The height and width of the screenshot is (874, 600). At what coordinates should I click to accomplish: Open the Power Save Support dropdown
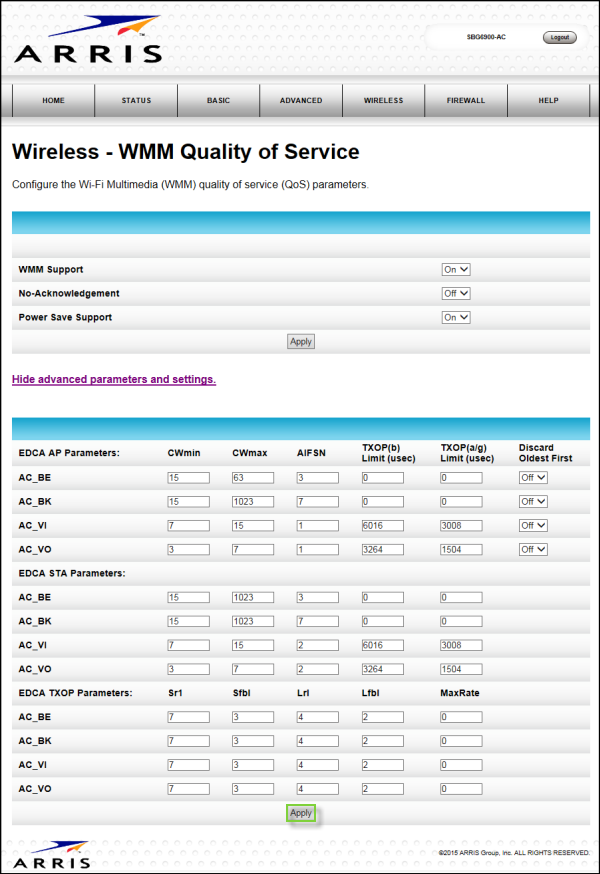(456, 317)
